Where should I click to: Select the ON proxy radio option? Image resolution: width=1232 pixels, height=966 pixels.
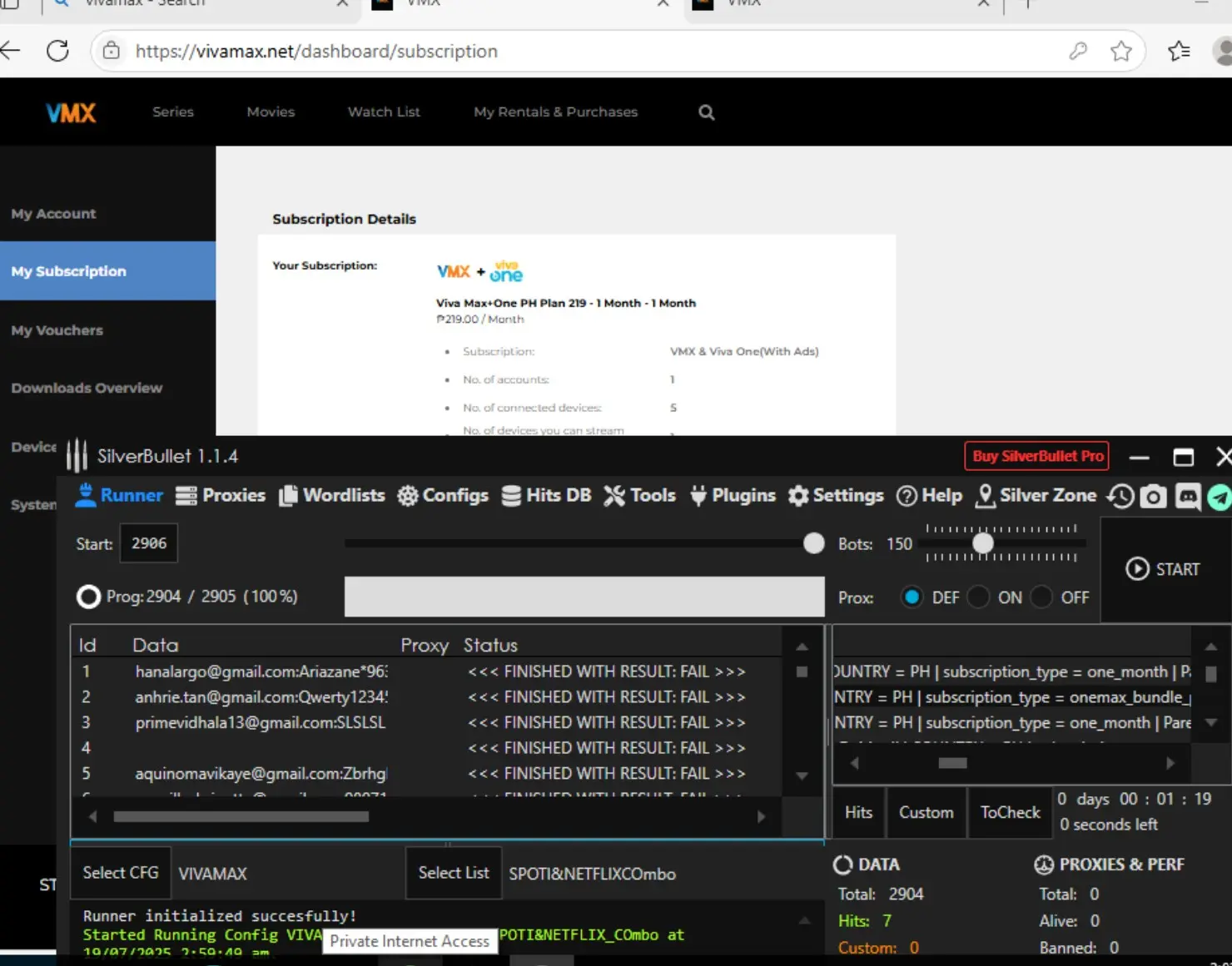click(978, 597)
